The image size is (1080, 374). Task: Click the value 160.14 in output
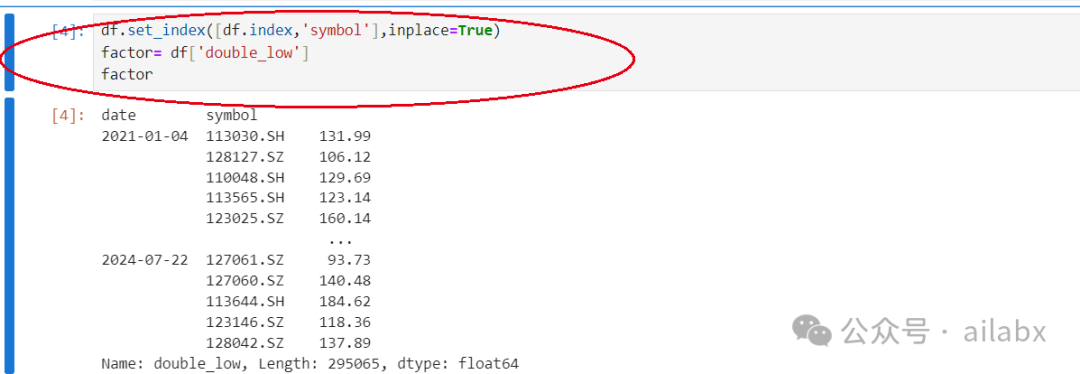(344, 218)
